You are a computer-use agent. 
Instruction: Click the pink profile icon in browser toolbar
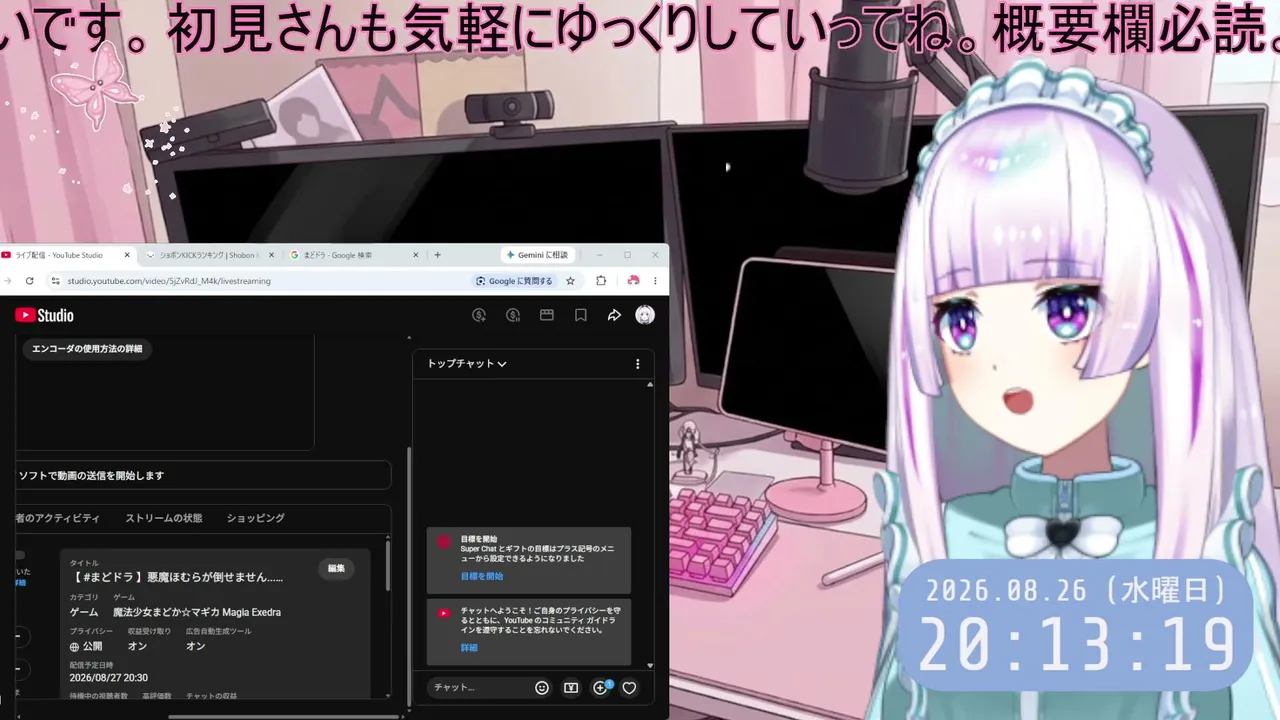pyautogui.click(x=633, y=281)
